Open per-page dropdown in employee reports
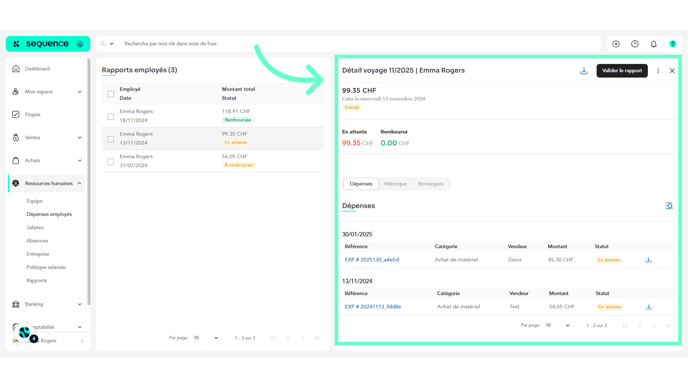 pyautogui.click(x=206, y=338)
